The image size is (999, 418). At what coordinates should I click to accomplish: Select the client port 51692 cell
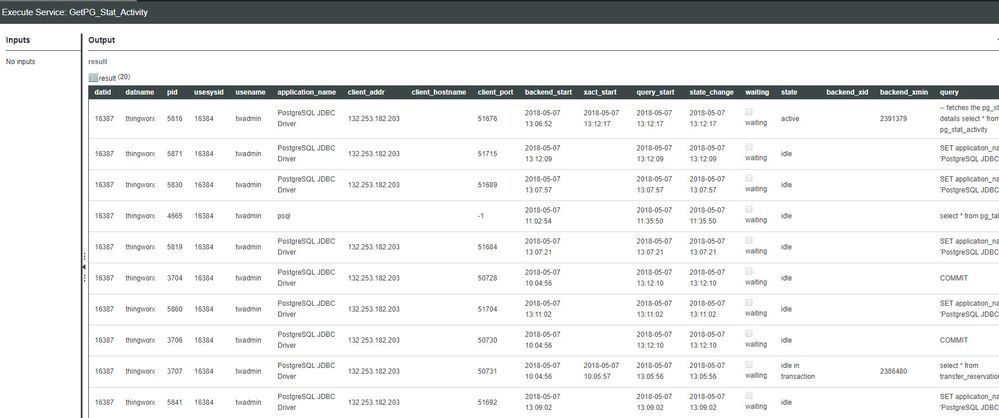pyautogui.click(x=487, y=403)
